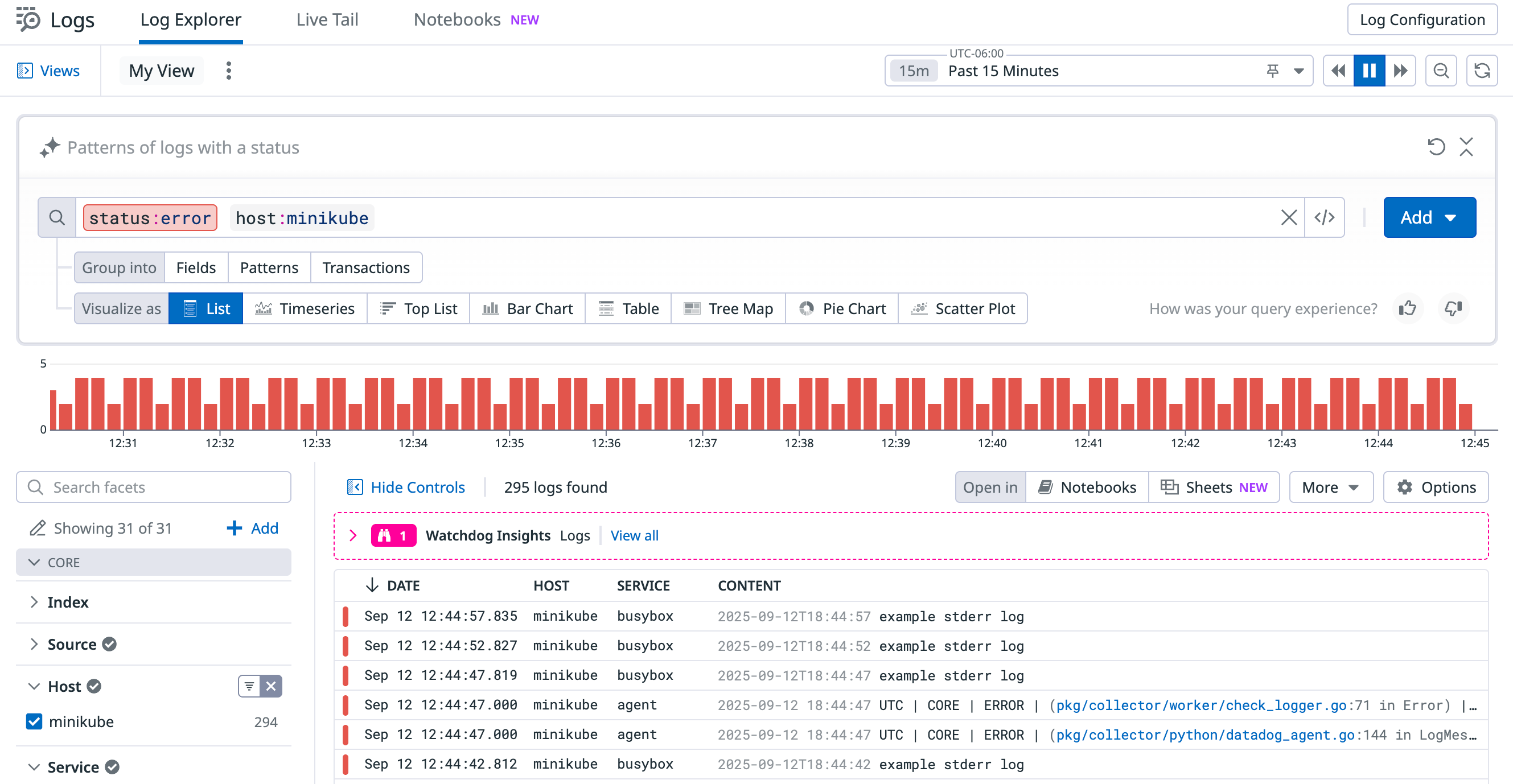Remove Host facet filter with X toggle
Image resolution: width=1513 pixels, height=784 pixels.
271,686
